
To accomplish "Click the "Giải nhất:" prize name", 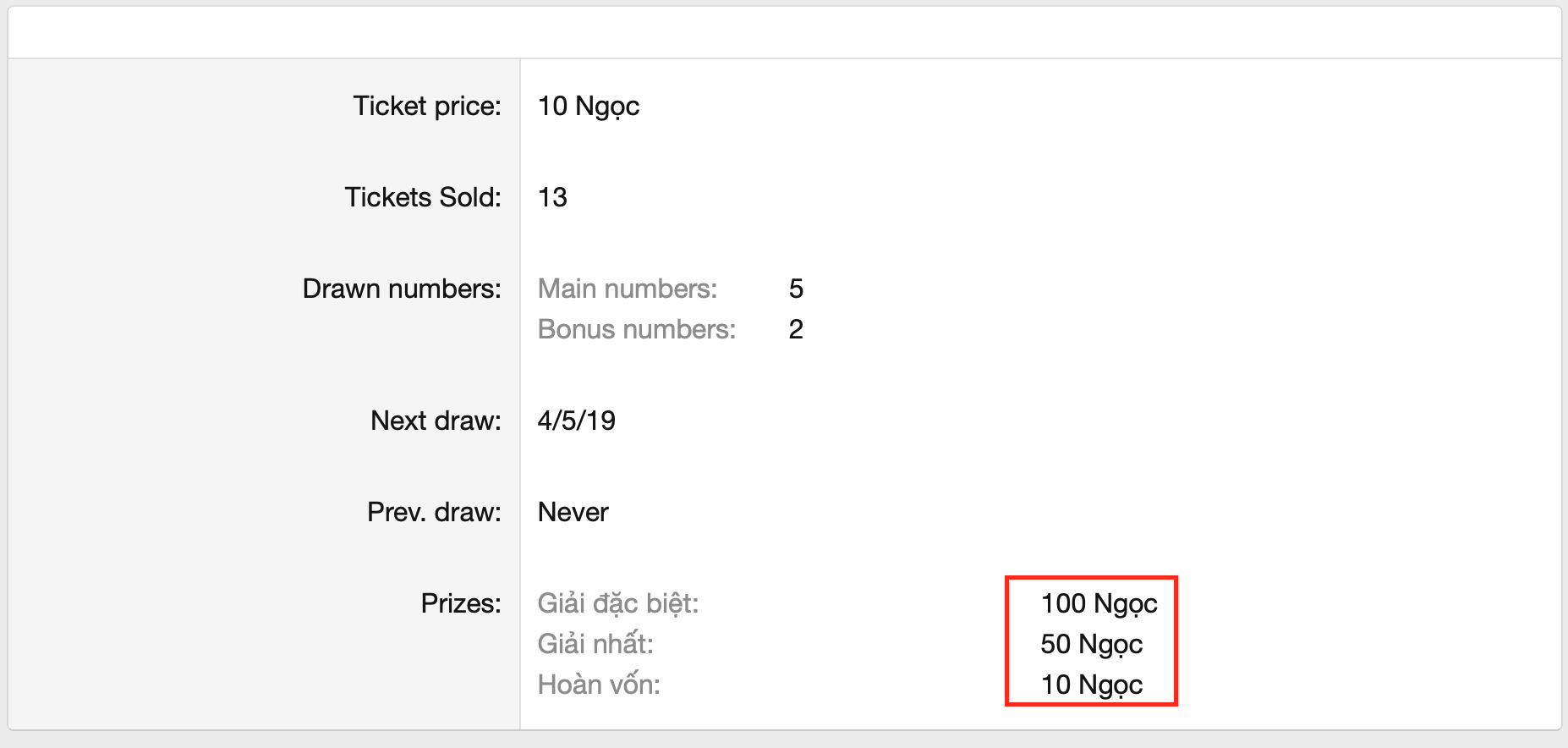I will click(x=595, y=644).
